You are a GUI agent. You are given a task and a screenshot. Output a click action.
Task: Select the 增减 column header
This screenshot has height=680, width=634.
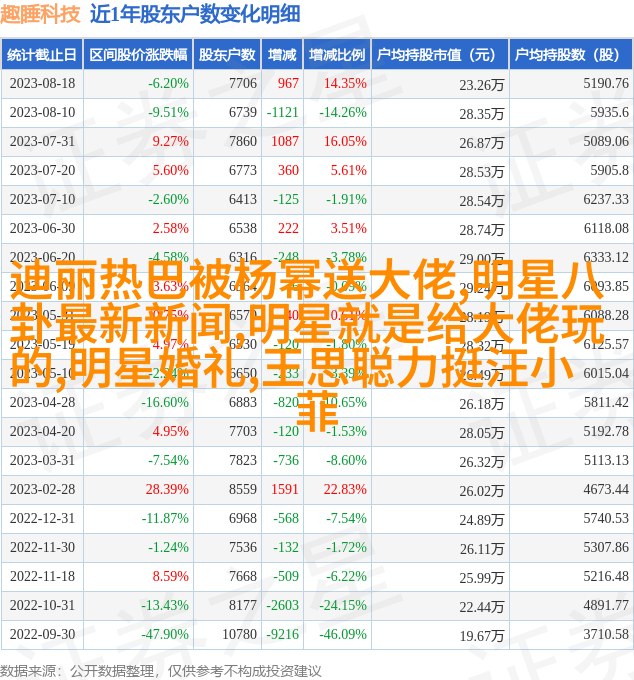[282, 55]
